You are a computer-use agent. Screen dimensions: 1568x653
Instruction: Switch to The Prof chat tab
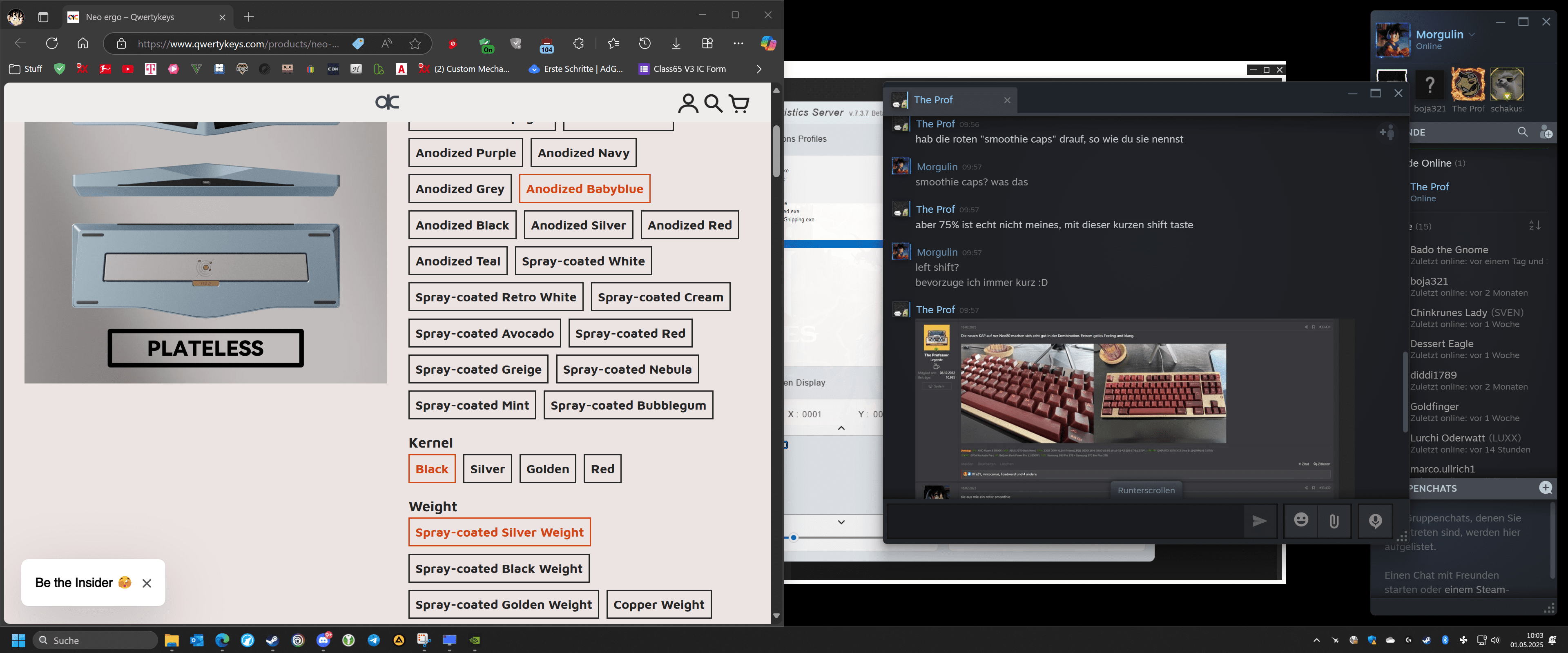[x=950, y=100]
